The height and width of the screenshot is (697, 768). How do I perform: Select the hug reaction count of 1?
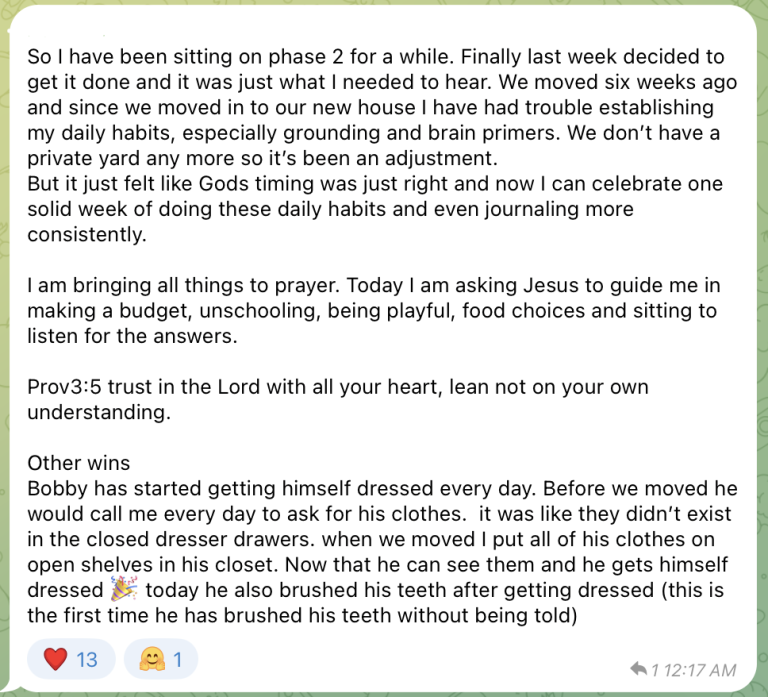pos(177,660)
